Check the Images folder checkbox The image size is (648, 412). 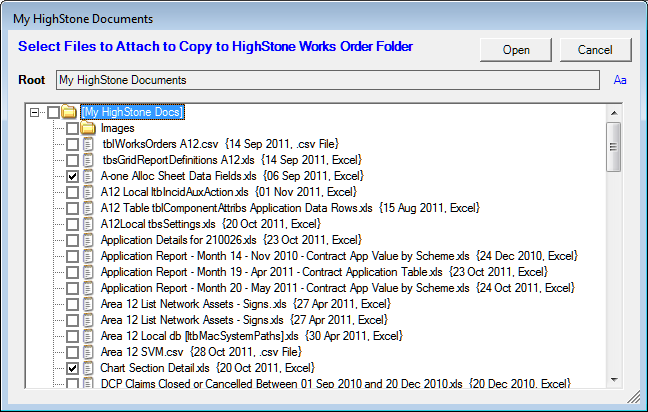[72, 128]
